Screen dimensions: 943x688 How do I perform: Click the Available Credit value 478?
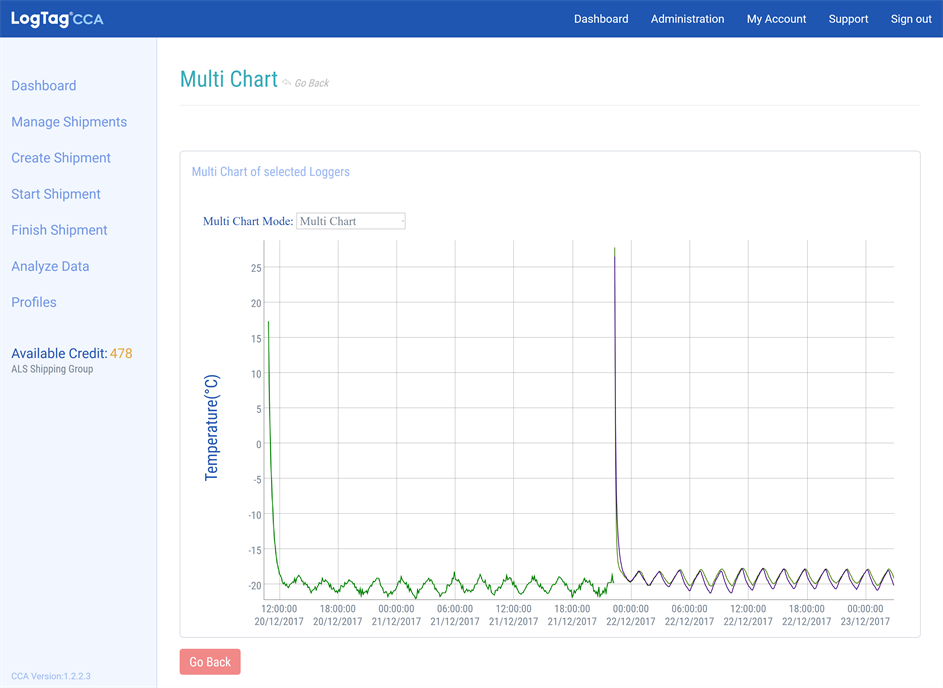pyautogui.click(x=121, y=353)
